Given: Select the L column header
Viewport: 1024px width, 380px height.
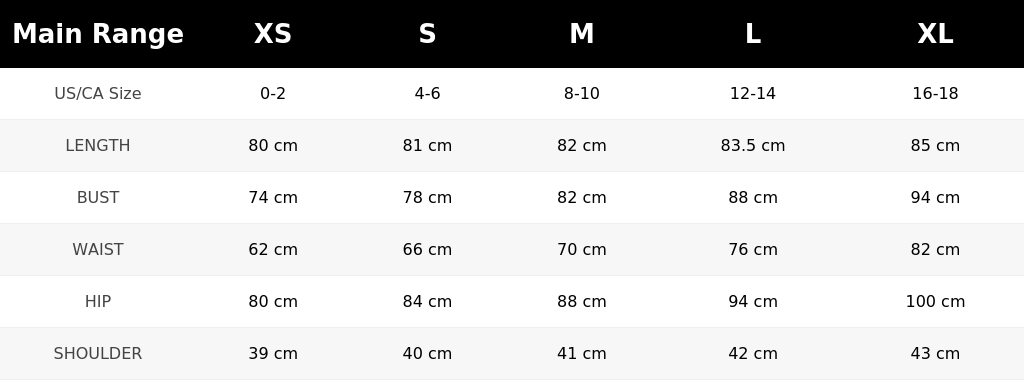Looking at the screenshot, I should pyautogui.click(x=753, y=34).
